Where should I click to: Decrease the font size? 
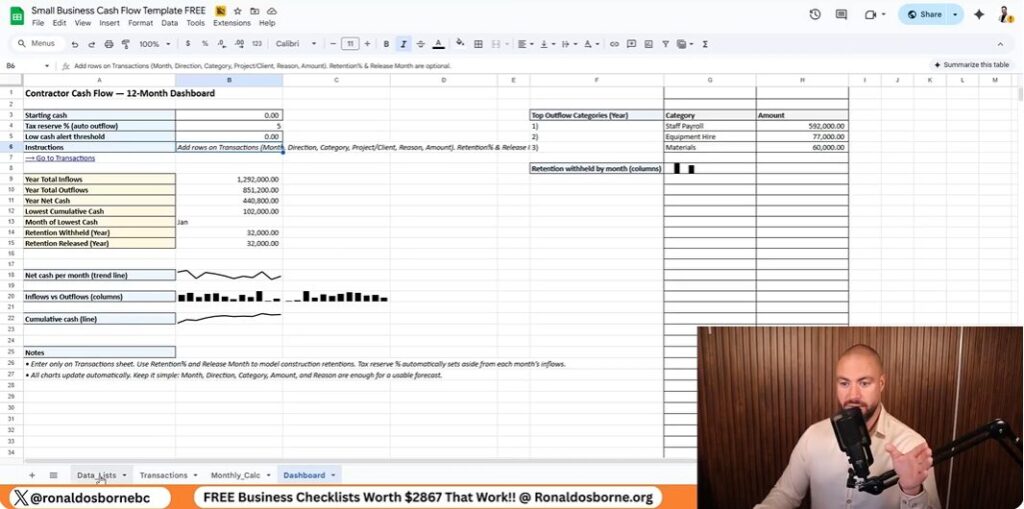(333, 44)
